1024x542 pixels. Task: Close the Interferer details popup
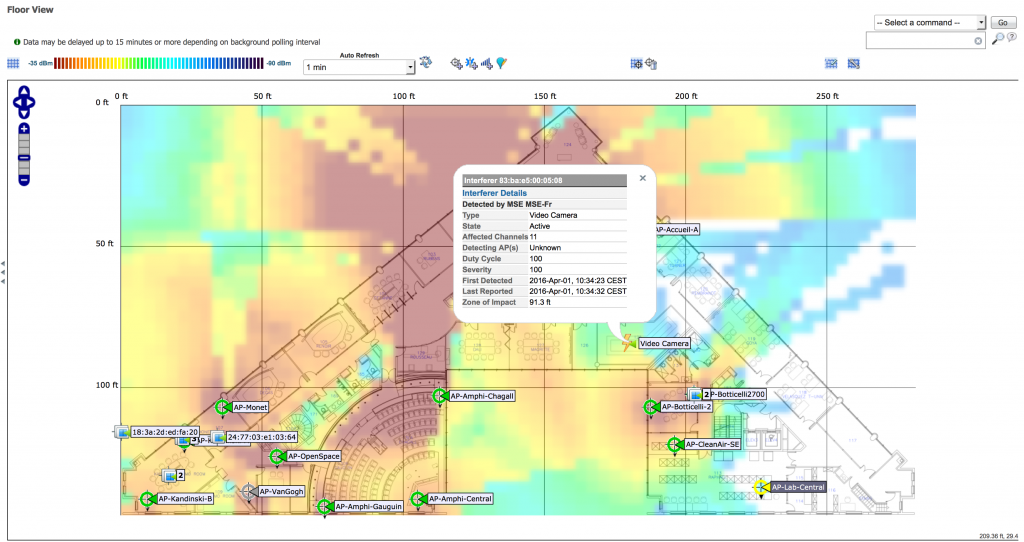pos(642,178)
